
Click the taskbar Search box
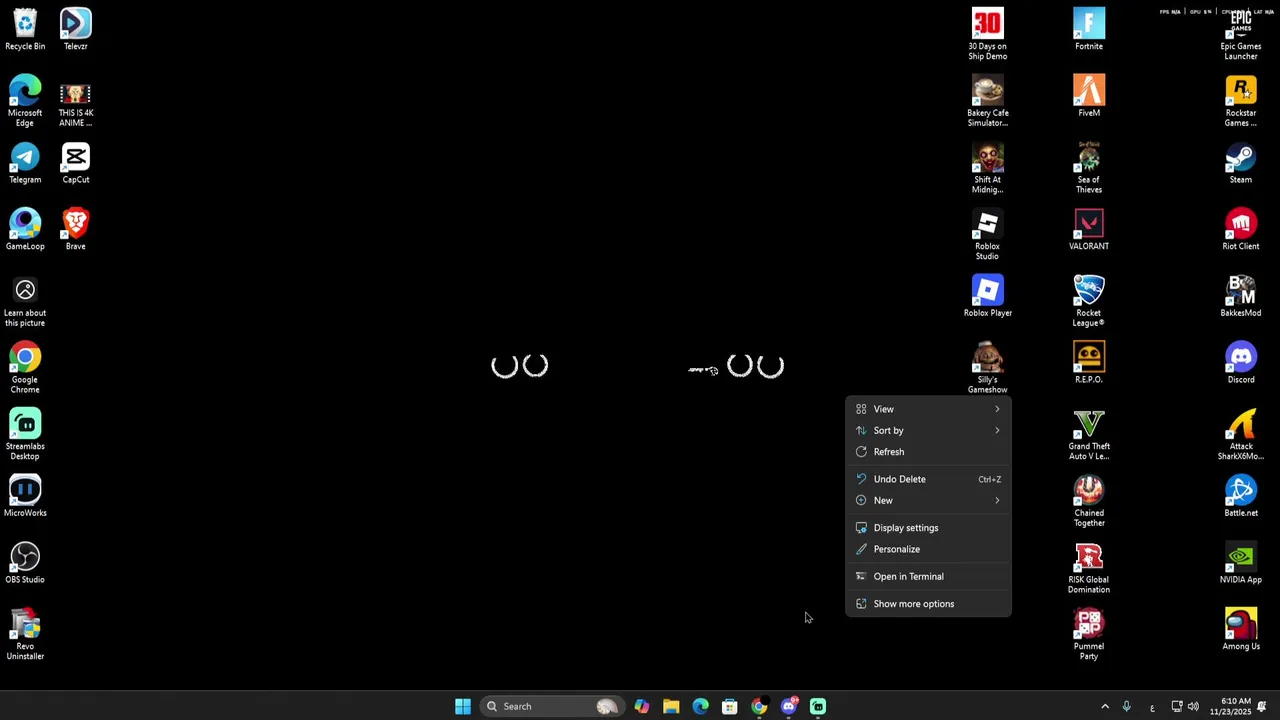(x=551, y=706)
